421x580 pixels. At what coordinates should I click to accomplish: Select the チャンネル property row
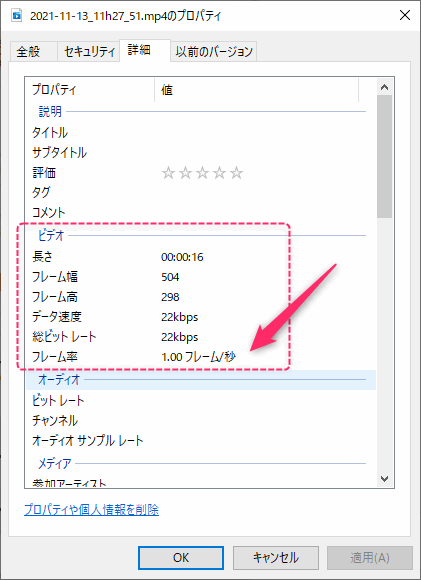[201, 420]
